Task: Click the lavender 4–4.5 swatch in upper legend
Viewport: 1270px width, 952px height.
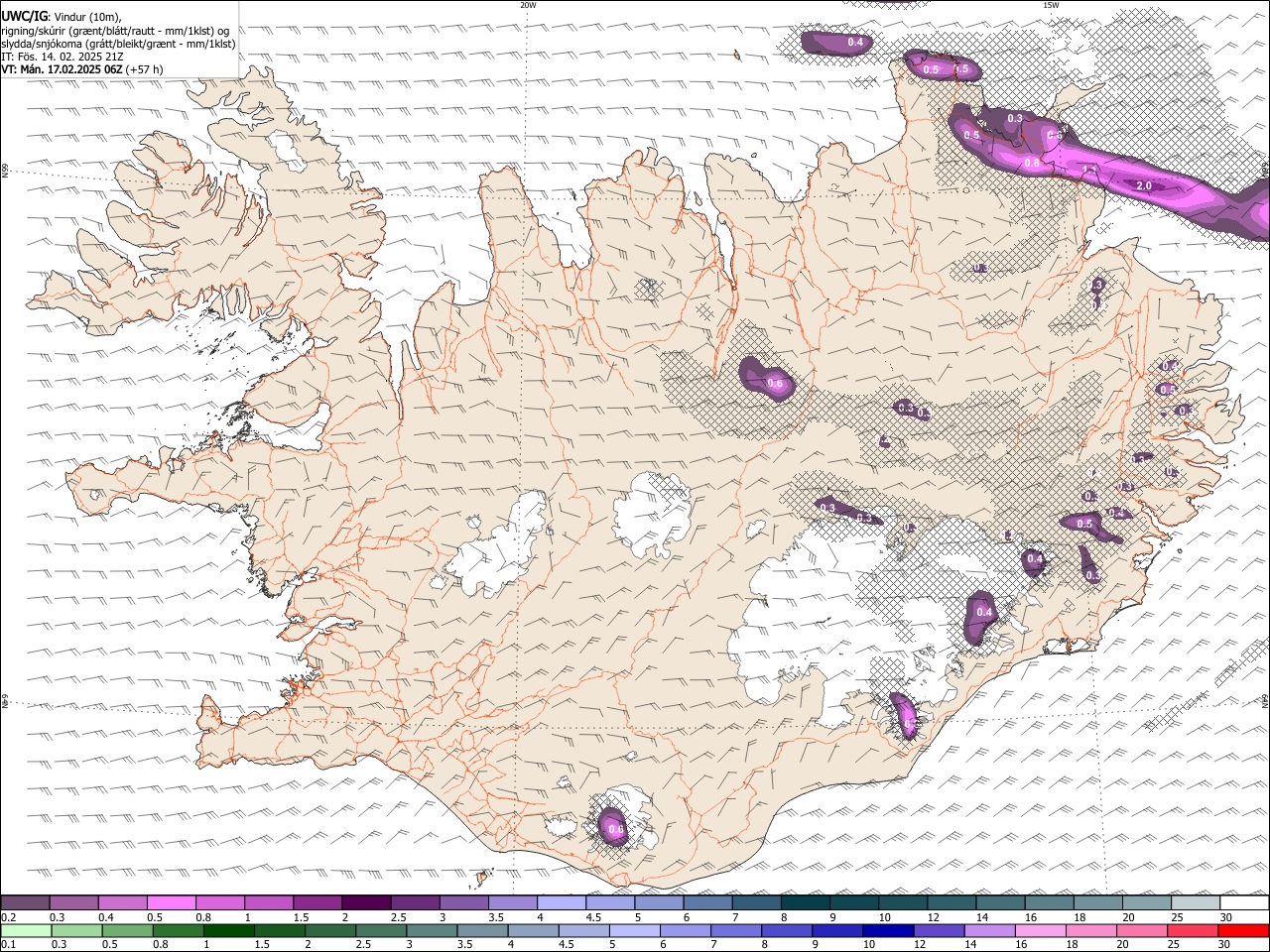Action: tap(562, 903)
